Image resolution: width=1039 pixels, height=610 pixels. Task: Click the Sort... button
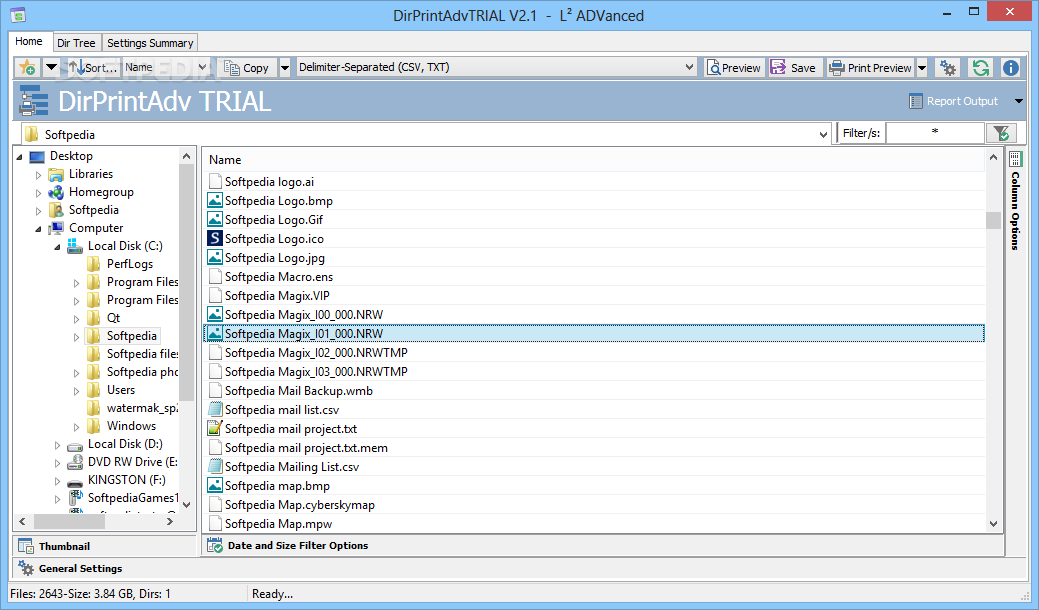tap(93, 68)
